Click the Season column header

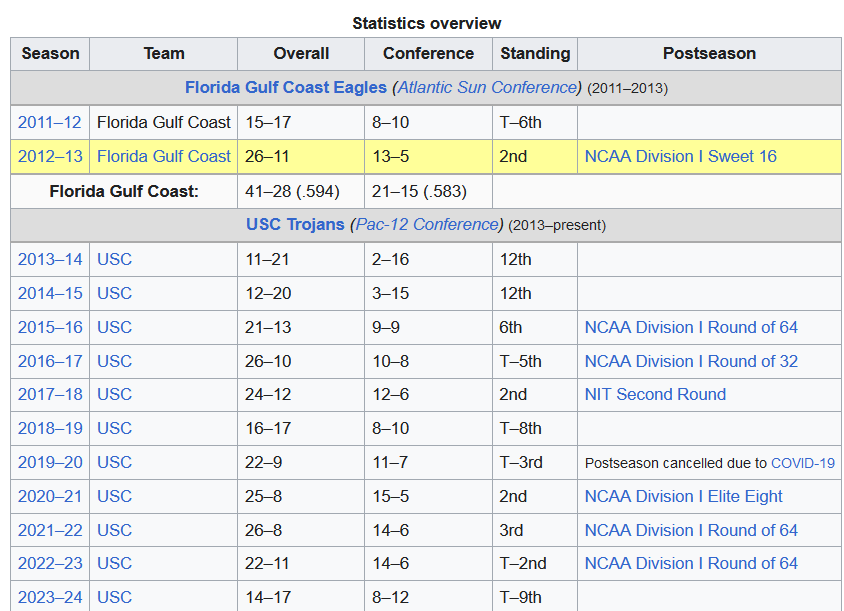[x=50, y=53]
